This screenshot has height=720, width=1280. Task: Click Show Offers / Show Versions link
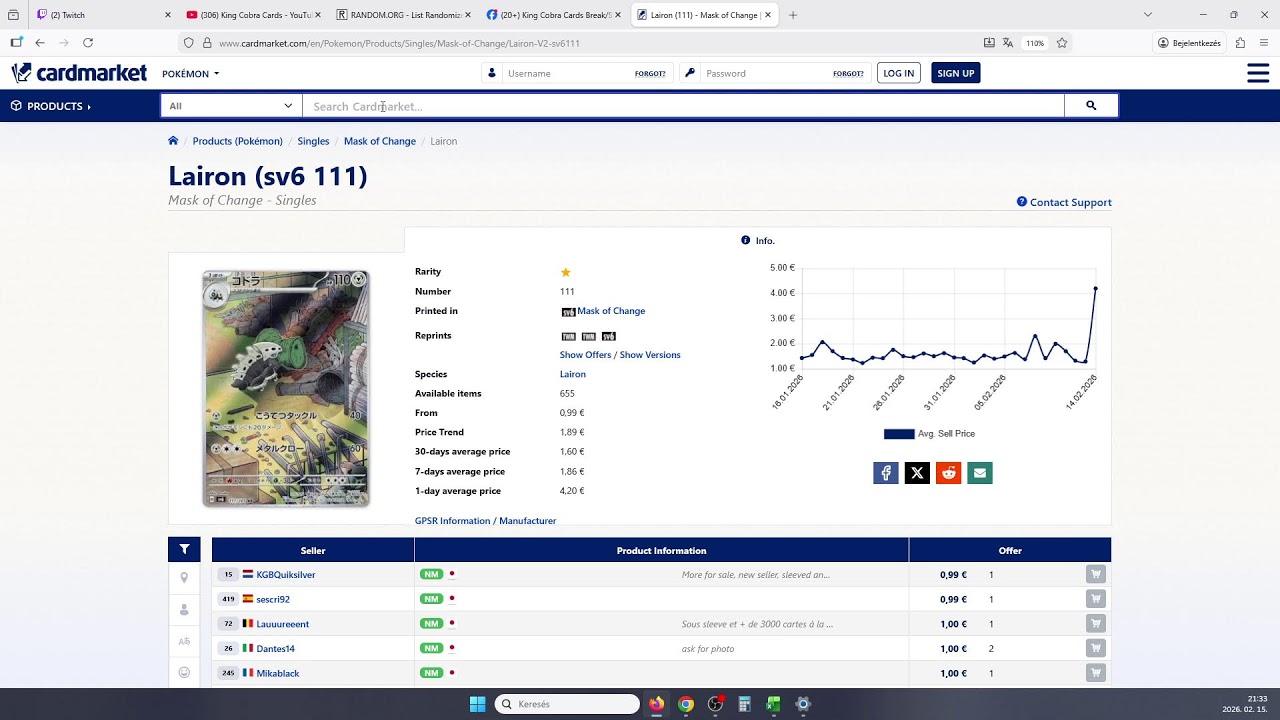[620, 355]
